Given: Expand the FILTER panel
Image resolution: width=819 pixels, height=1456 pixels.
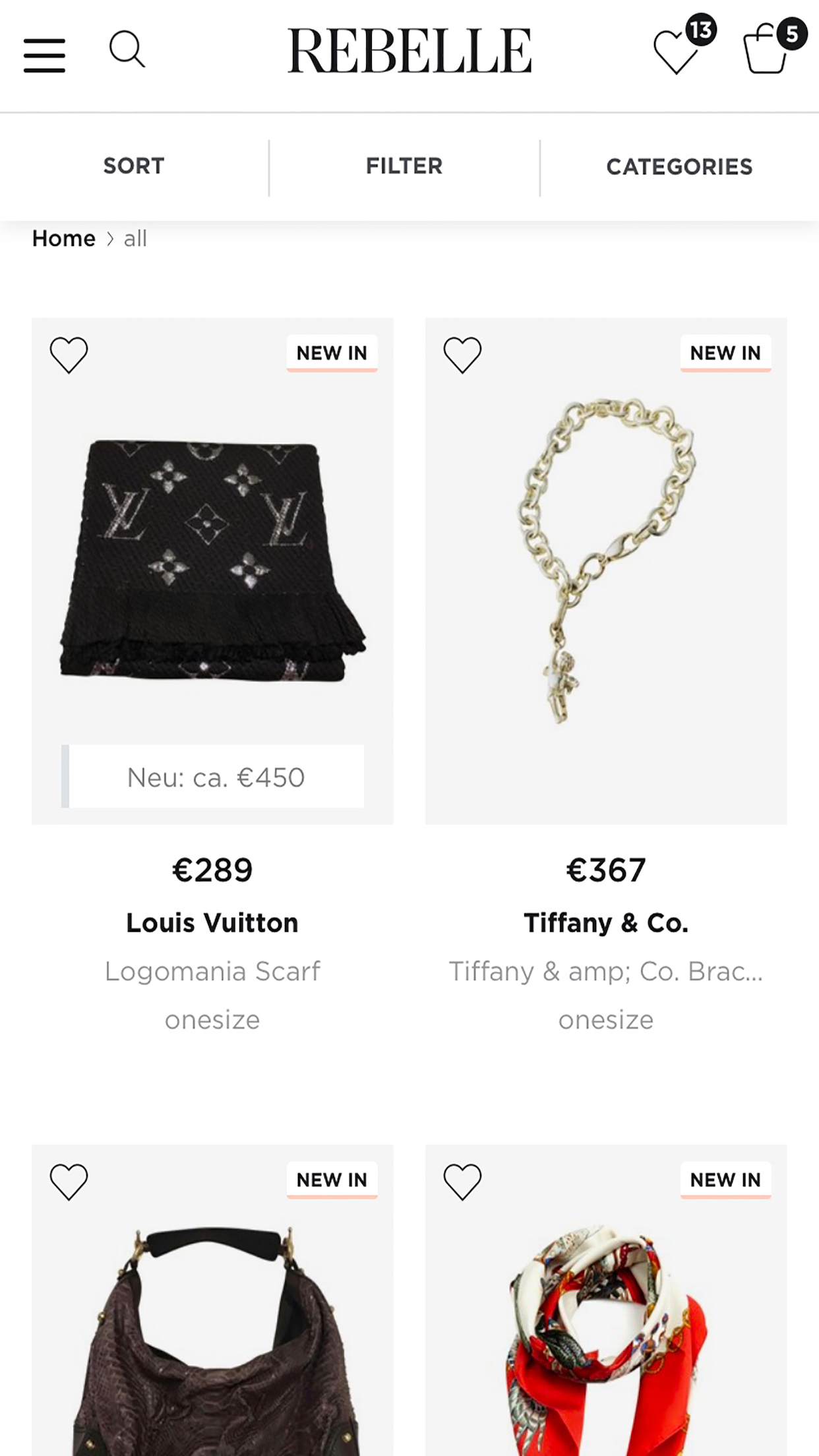Looking at the screenshot, I should coord(404,166).
